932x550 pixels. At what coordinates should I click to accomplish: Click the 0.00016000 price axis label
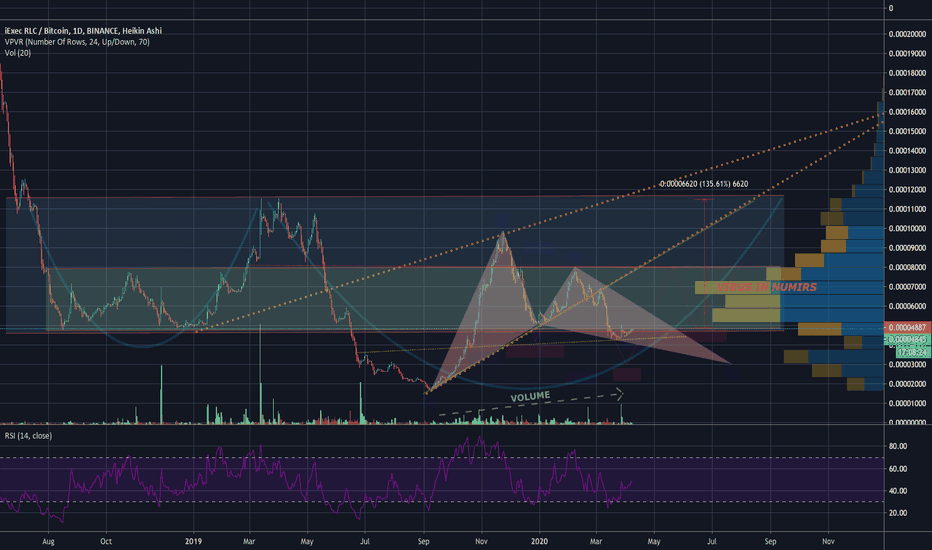(x=907, y=112)
